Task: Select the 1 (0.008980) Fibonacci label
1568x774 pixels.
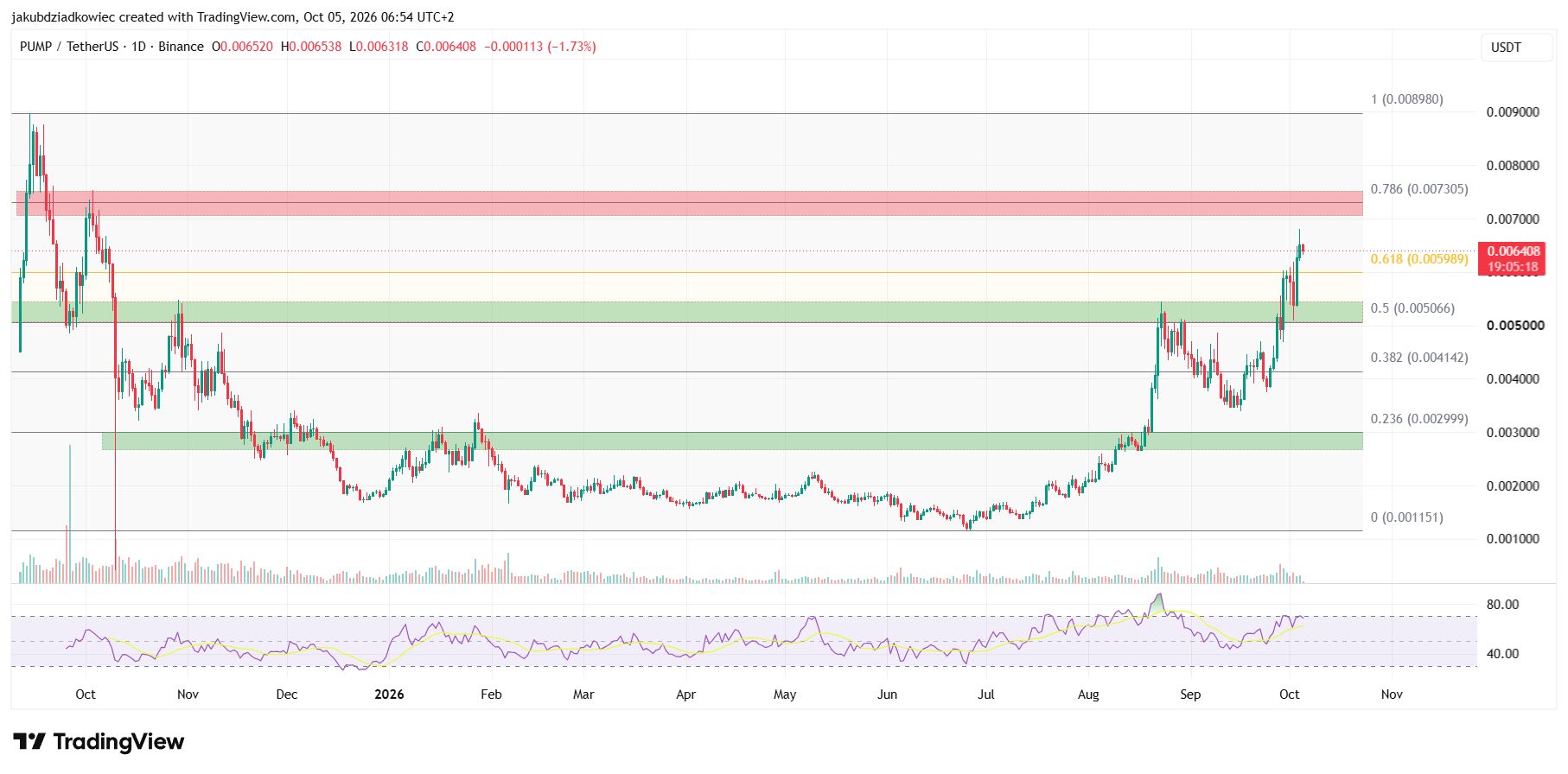Action: coord(1406,99)
